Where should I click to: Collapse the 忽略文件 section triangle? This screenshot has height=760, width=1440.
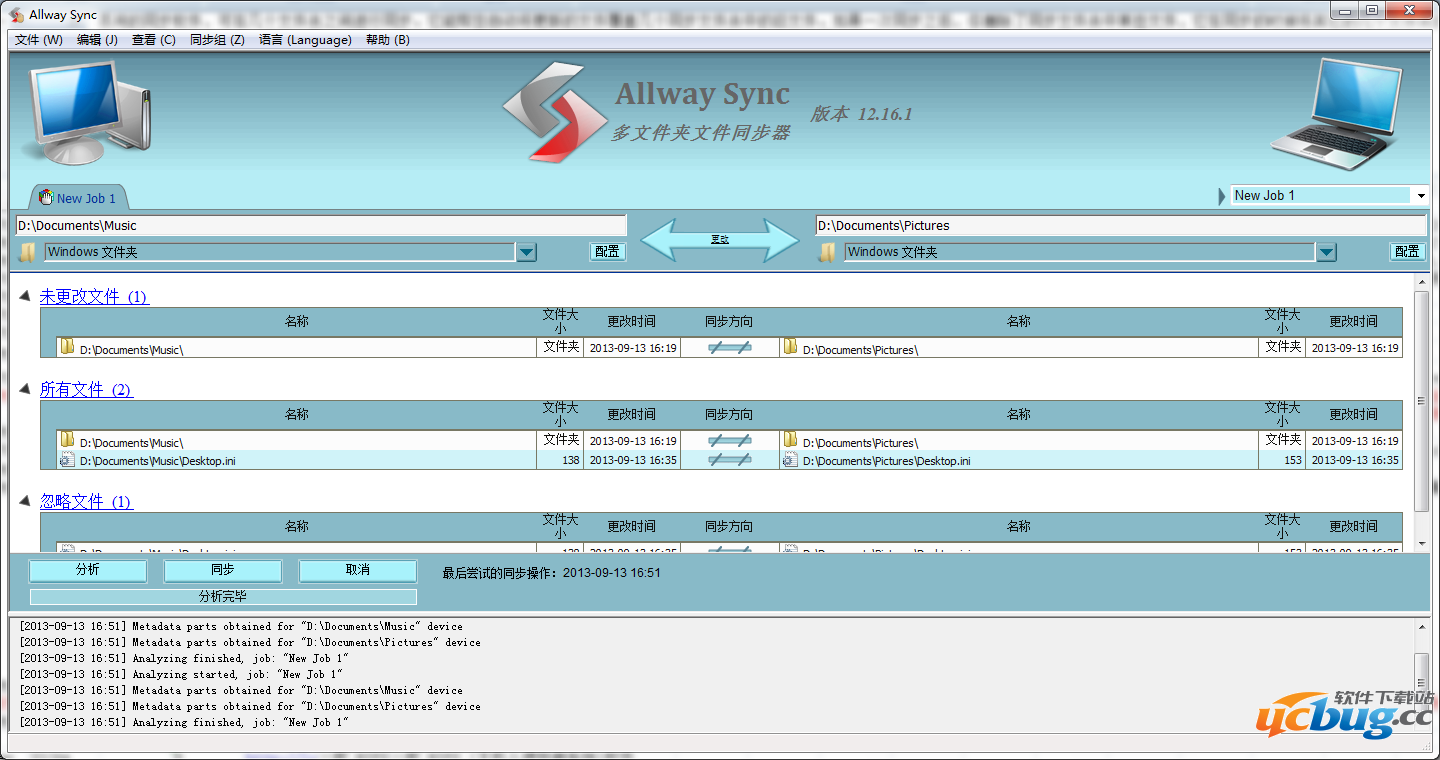click(x=24, y=501)
